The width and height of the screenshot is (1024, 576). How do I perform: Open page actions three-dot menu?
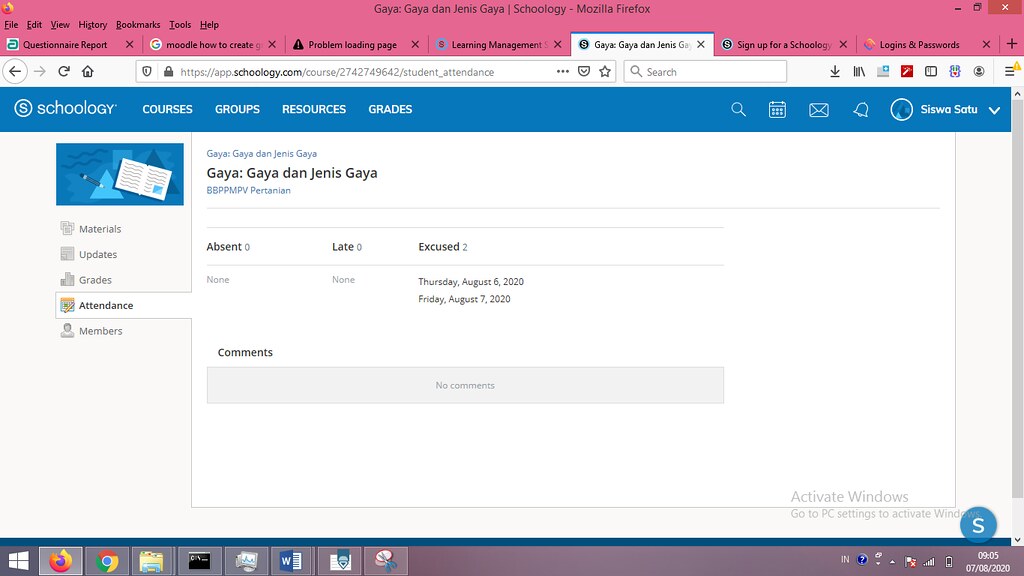[x=562, y=72]
